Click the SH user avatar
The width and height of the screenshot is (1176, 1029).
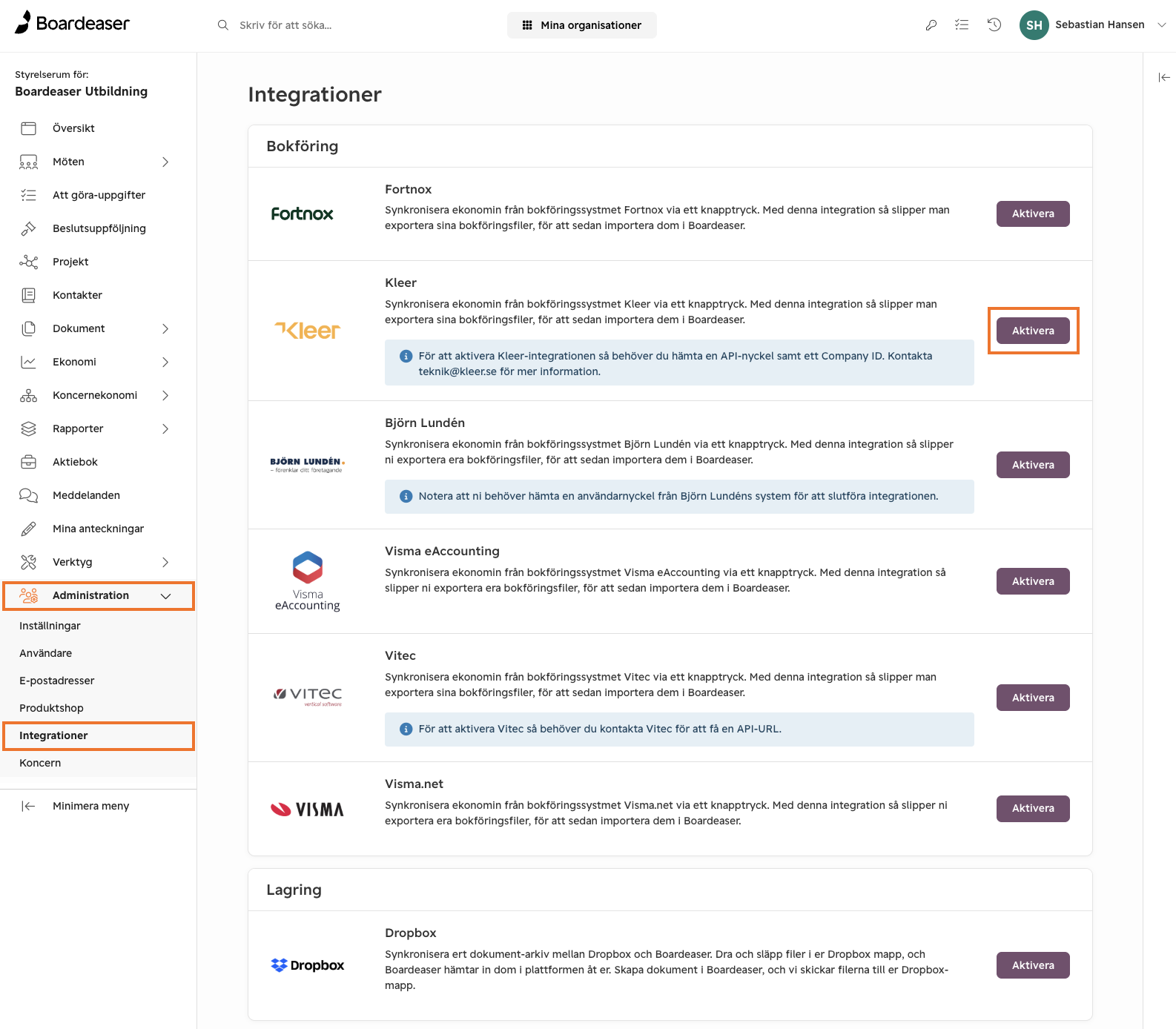pyautogui.click(x=1034, y=25)
